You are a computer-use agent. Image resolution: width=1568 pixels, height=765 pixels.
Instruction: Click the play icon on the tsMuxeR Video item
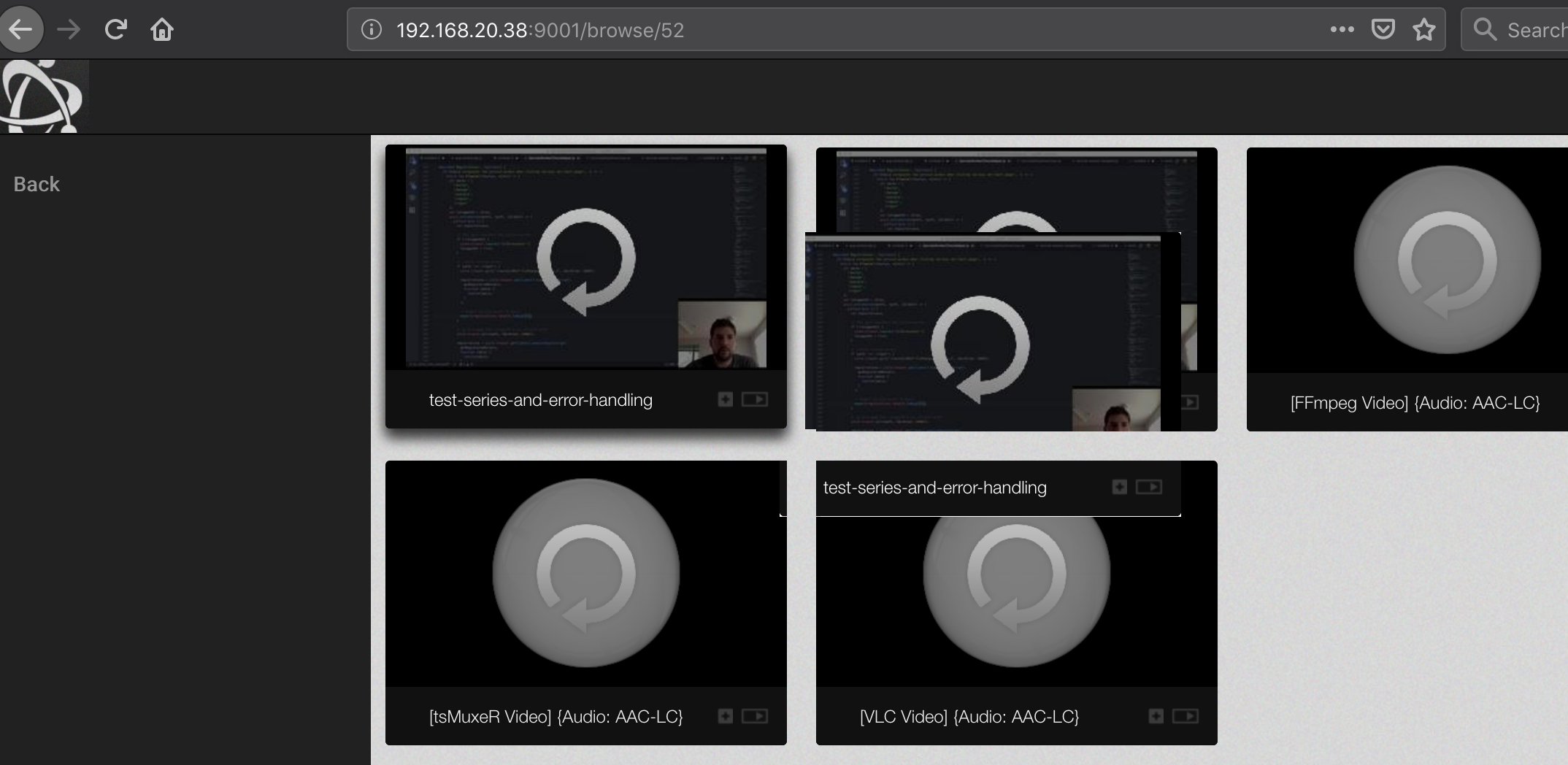pyautogui.click(x=756, y=716)
